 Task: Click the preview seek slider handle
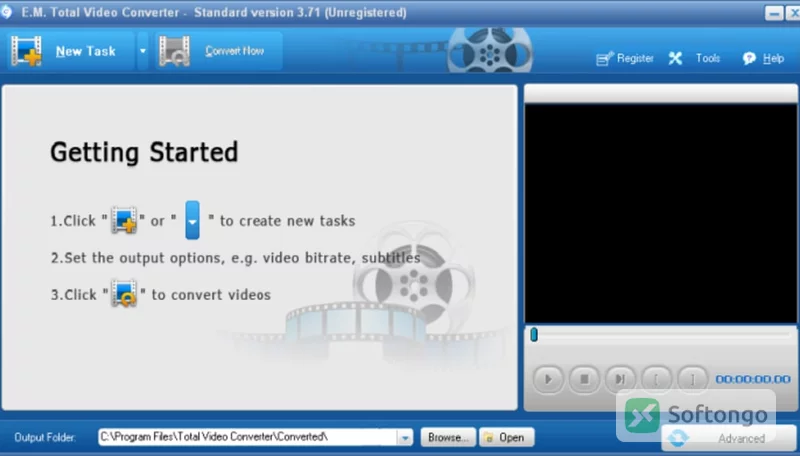(x=534, y=335)
